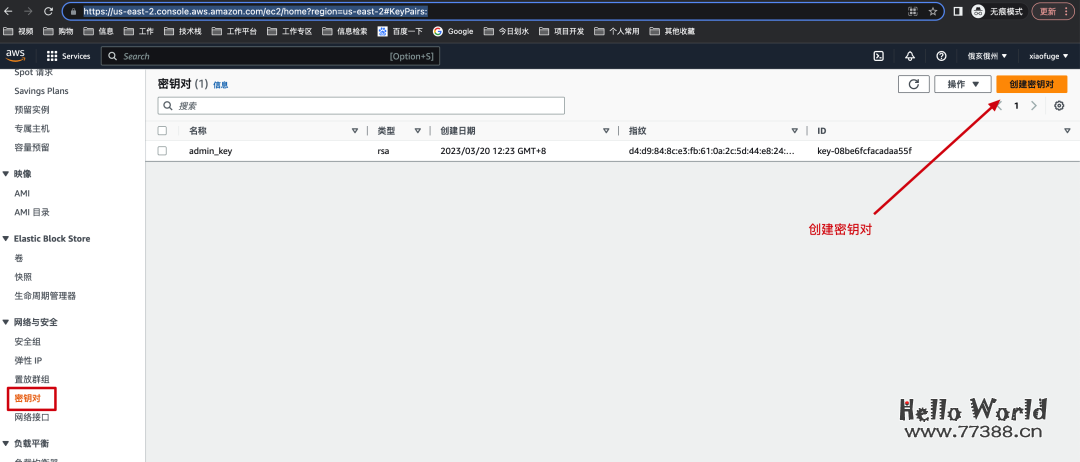Screen dimensions: 1080x462
Task: Open 密钥对 in sidebar
Action: click(x=28, y=399)
